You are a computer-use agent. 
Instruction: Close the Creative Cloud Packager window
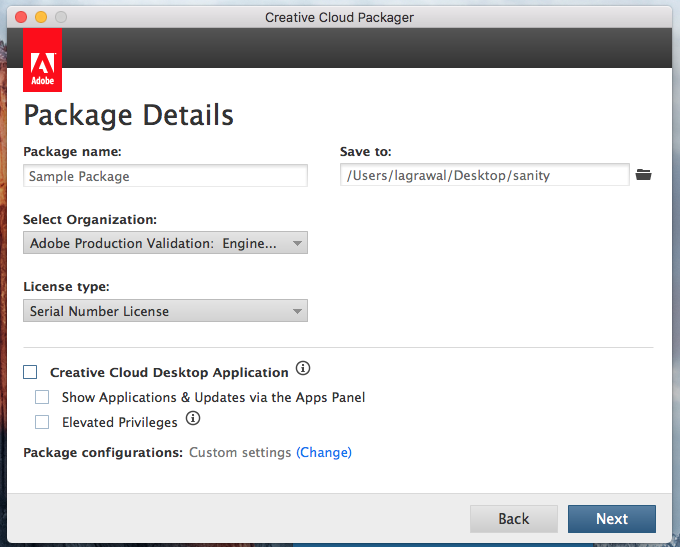point(20,17)
